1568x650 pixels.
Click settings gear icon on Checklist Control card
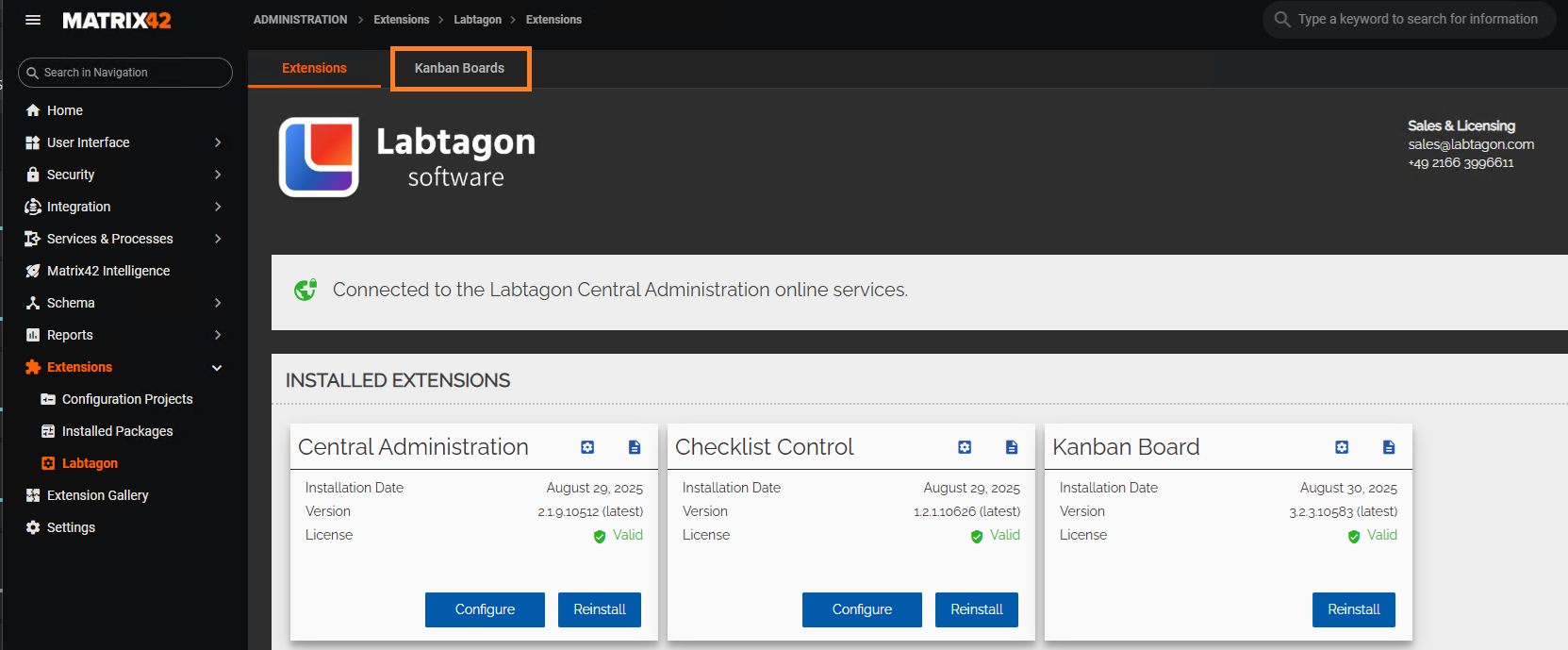(965, 447)
